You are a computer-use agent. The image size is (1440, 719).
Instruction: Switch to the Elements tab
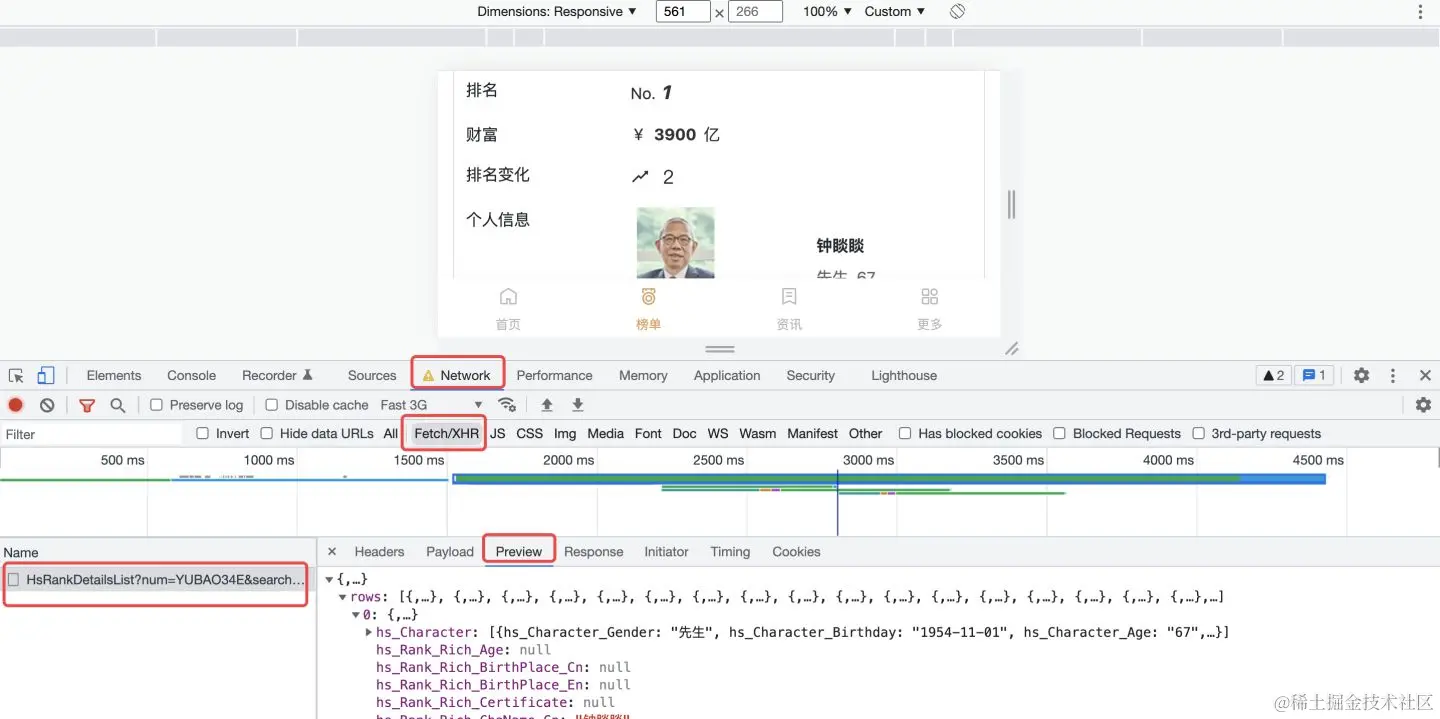(x=114, y=375)
